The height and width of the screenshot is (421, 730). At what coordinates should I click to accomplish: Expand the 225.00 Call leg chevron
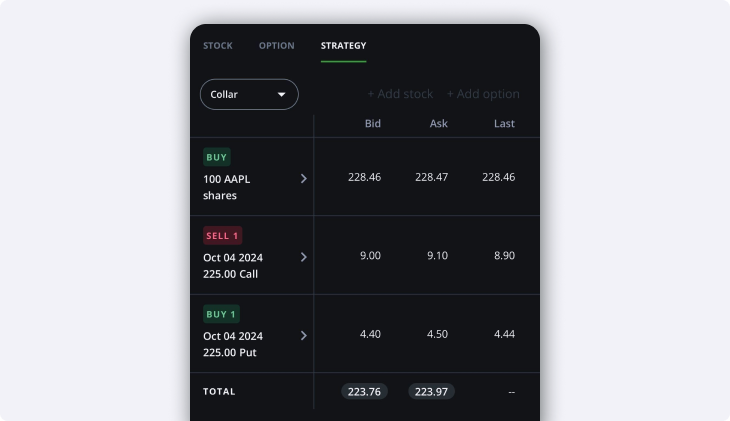click(304, 257)
